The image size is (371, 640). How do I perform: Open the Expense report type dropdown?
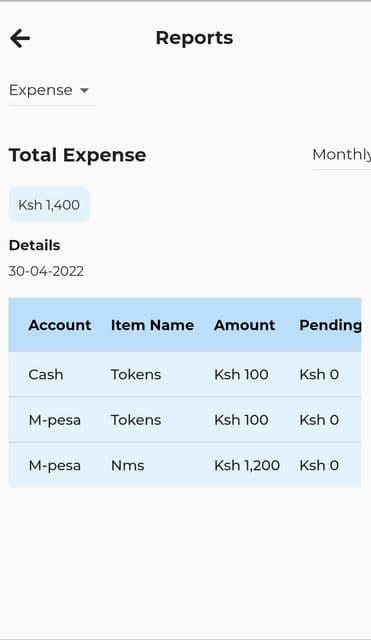tap(52, 90)
